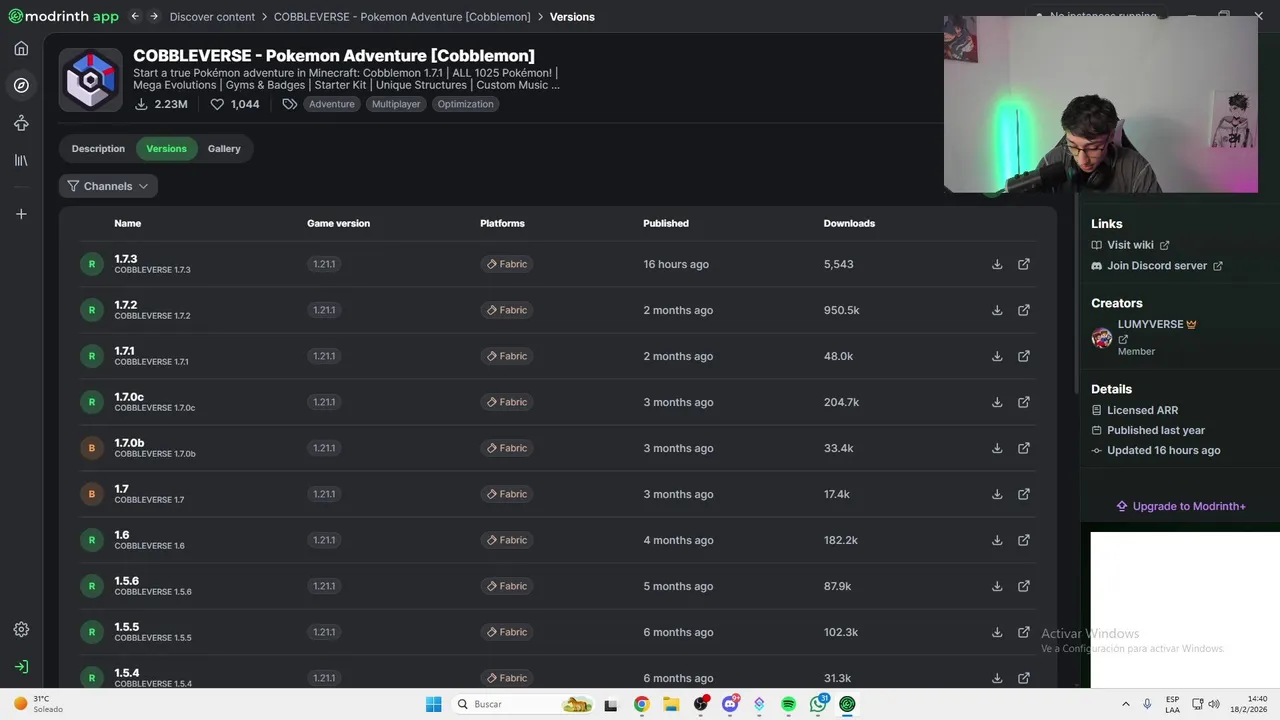Viewport: 1280px width, 720px height.
Task: Download version 1.5.5 using its download icon
Action: (x=997, y=632)
